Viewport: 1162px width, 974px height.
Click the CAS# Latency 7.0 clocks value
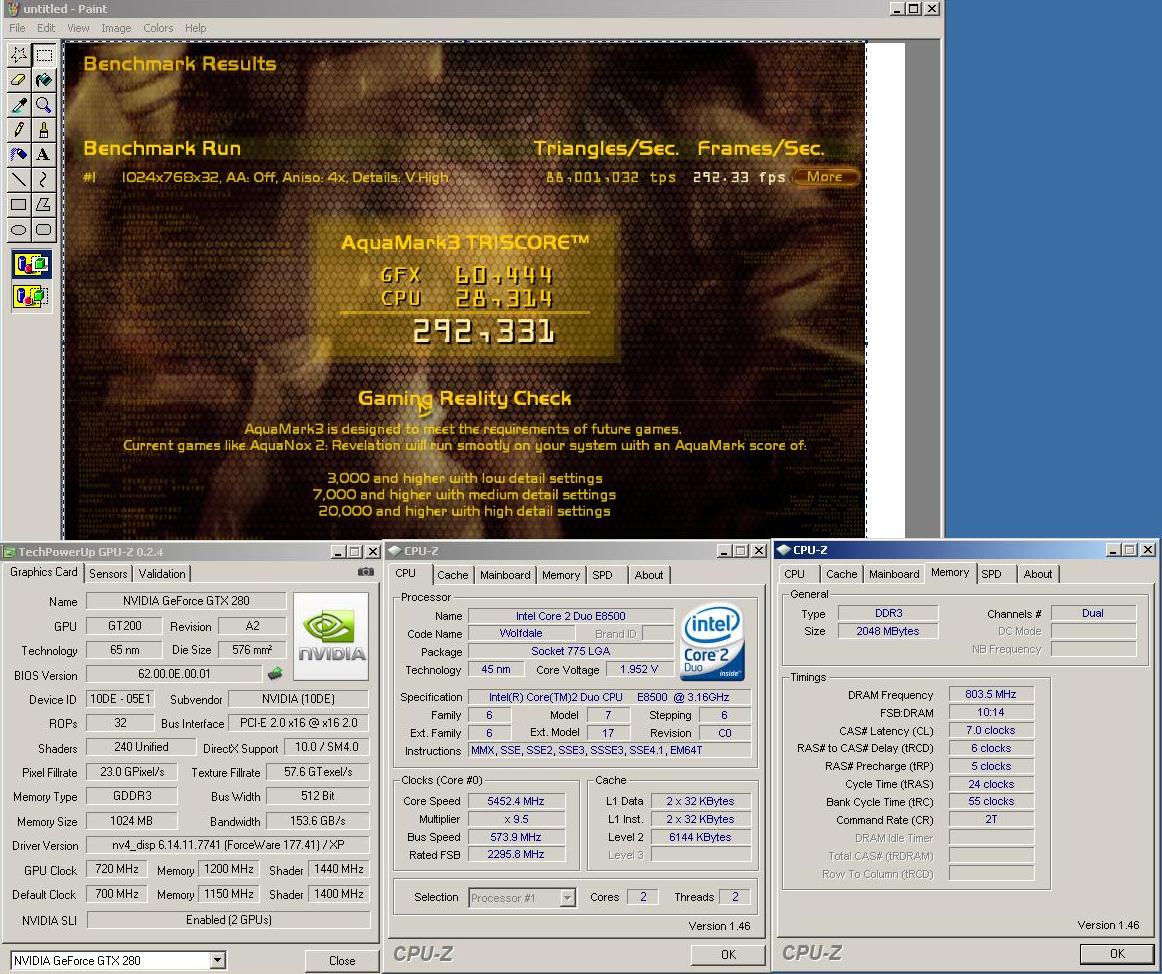991,730
